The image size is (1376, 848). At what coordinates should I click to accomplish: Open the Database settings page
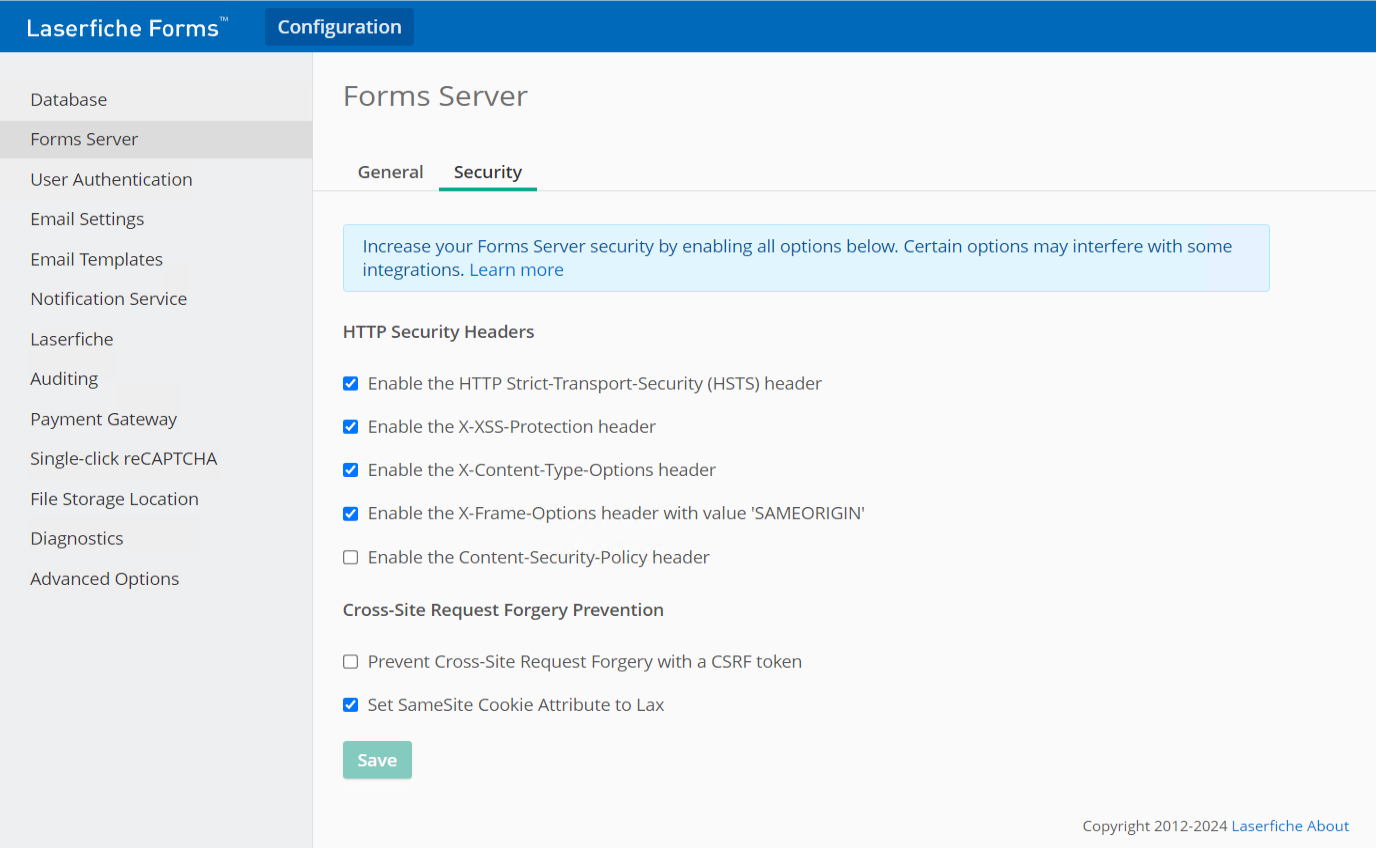point(156,99)
